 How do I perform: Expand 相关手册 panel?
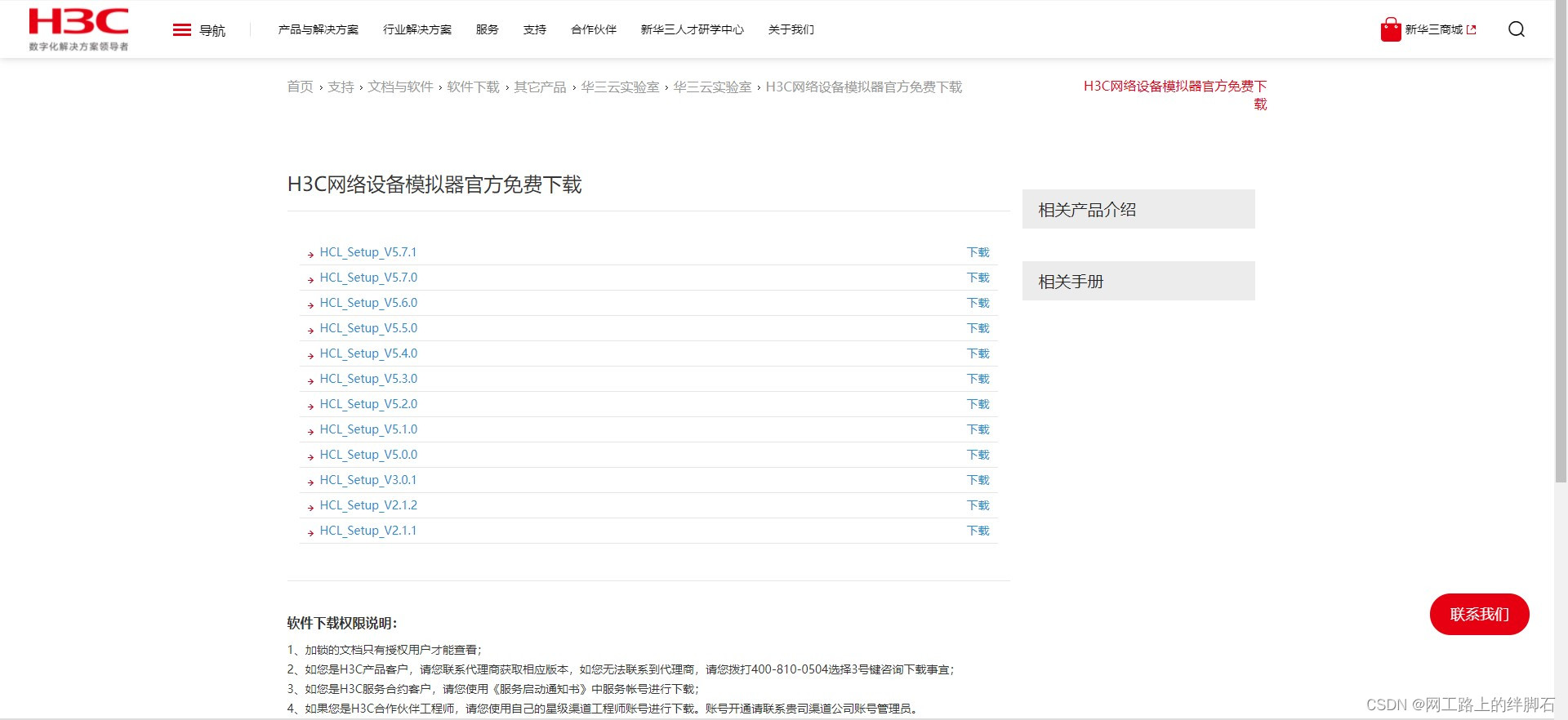click(x=1138, y=281)
